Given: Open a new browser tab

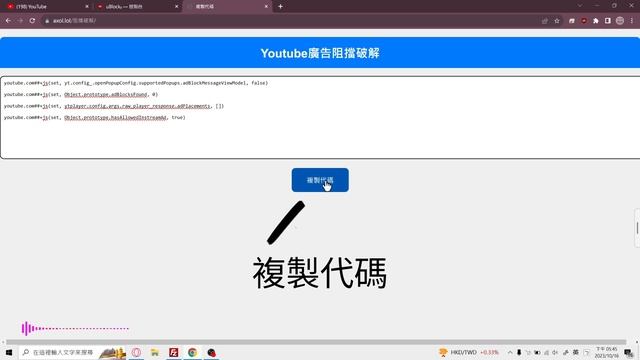Looking at the screenshot, I should tap(280, 7).
